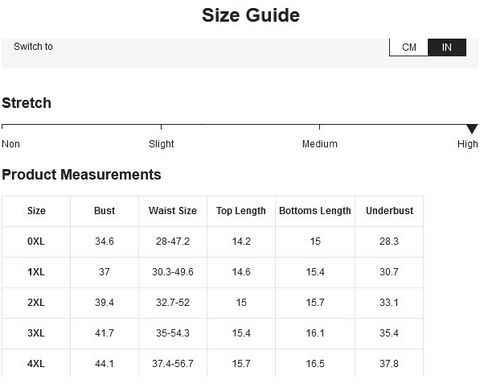The height and width of the screenshot is (384, 480).
Task: Click the Underbust column header
Action: click(389, 211)
